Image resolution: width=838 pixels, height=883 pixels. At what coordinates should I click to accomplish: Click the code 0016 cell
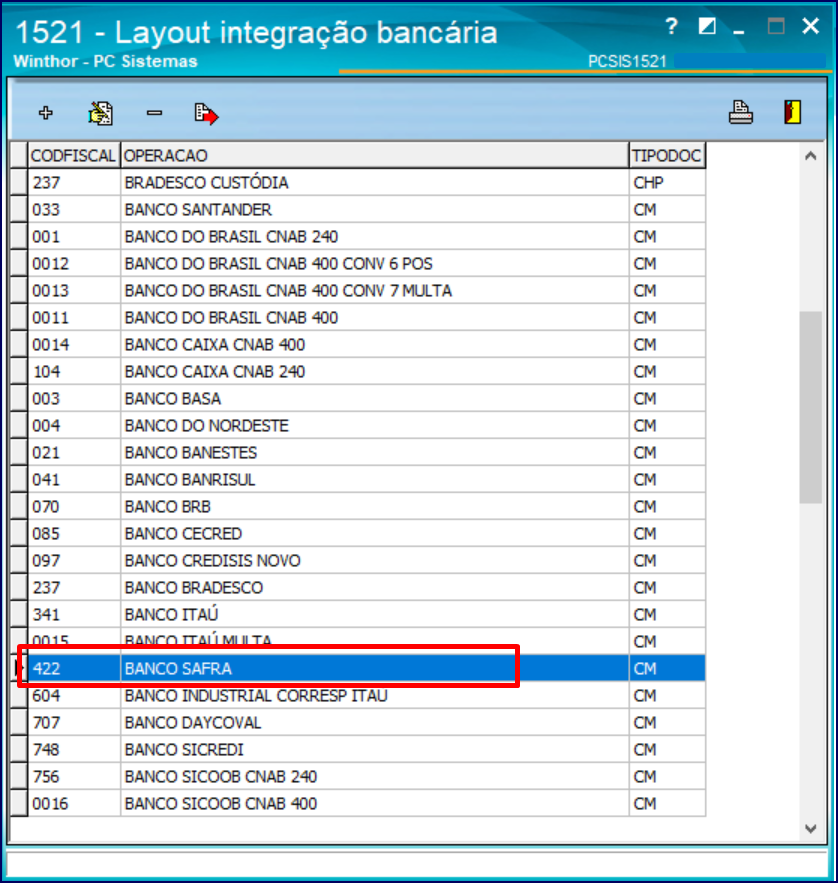tap(74, 804)
